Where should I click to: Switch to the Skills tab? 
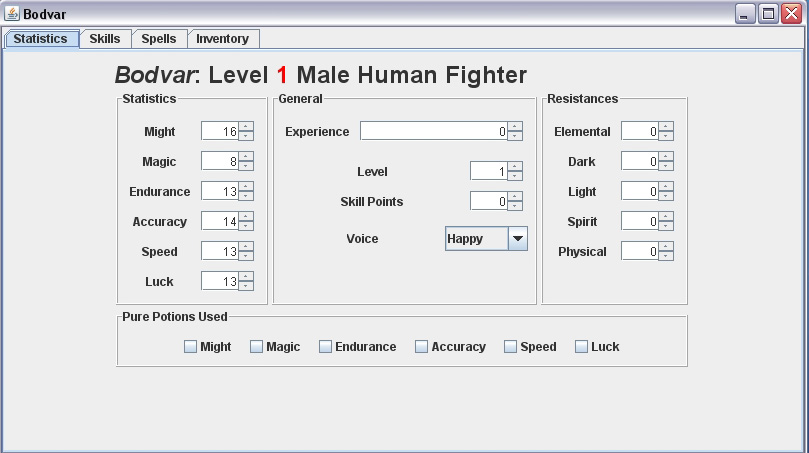[105, 39]
